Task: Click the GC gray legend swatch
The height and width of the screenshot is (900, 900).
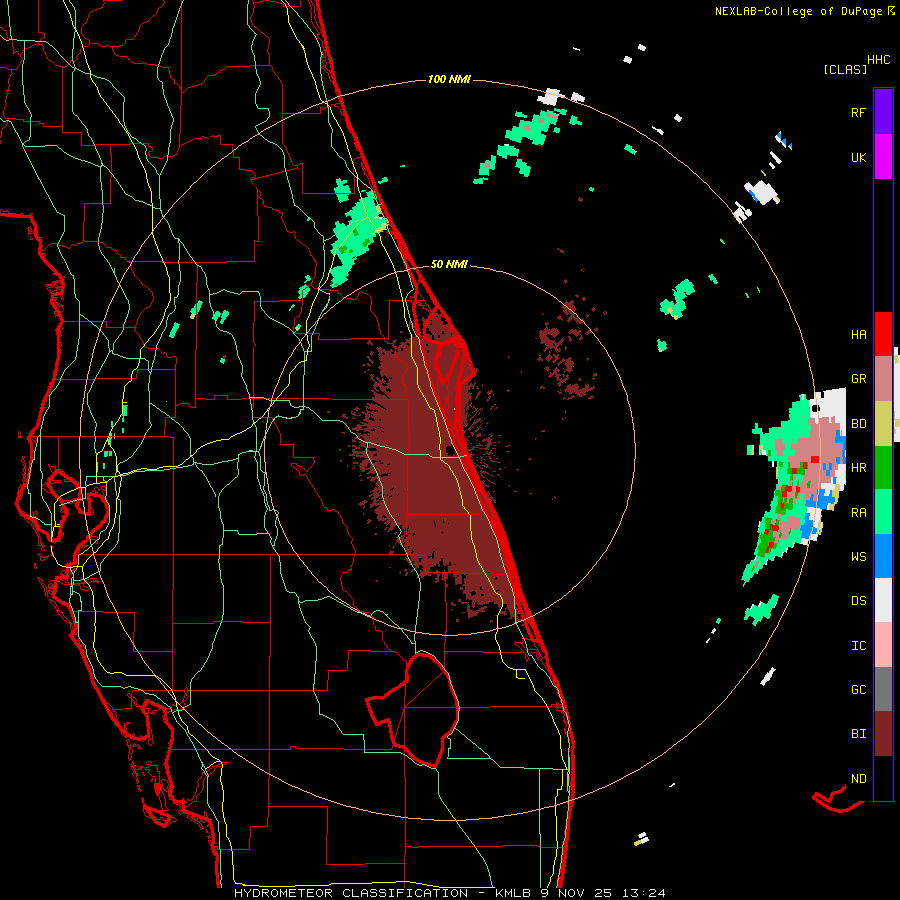Action: [883, 689]
